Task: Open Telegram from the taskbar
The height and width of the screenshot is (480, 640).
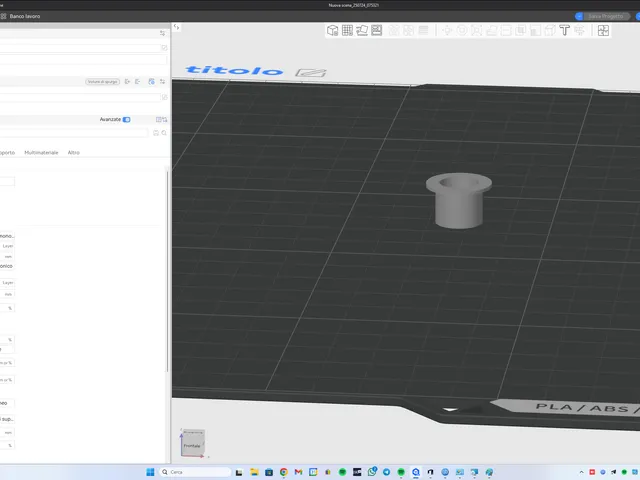Action: [x=387, y=472]
